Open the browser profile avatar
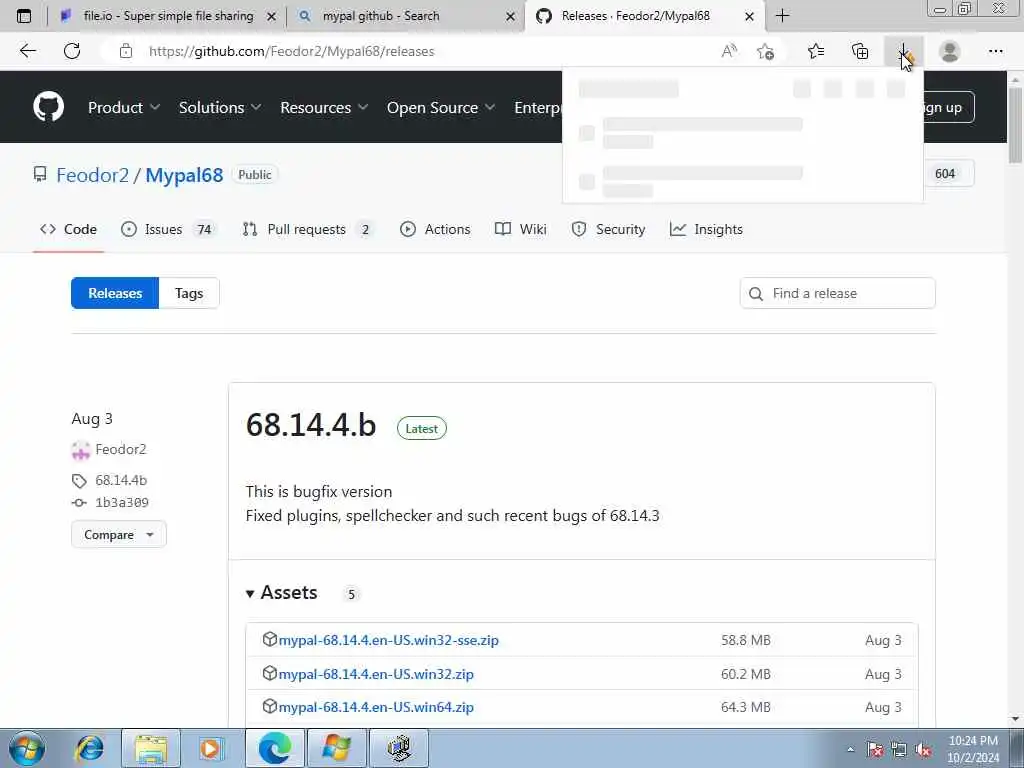 point(950,51)
